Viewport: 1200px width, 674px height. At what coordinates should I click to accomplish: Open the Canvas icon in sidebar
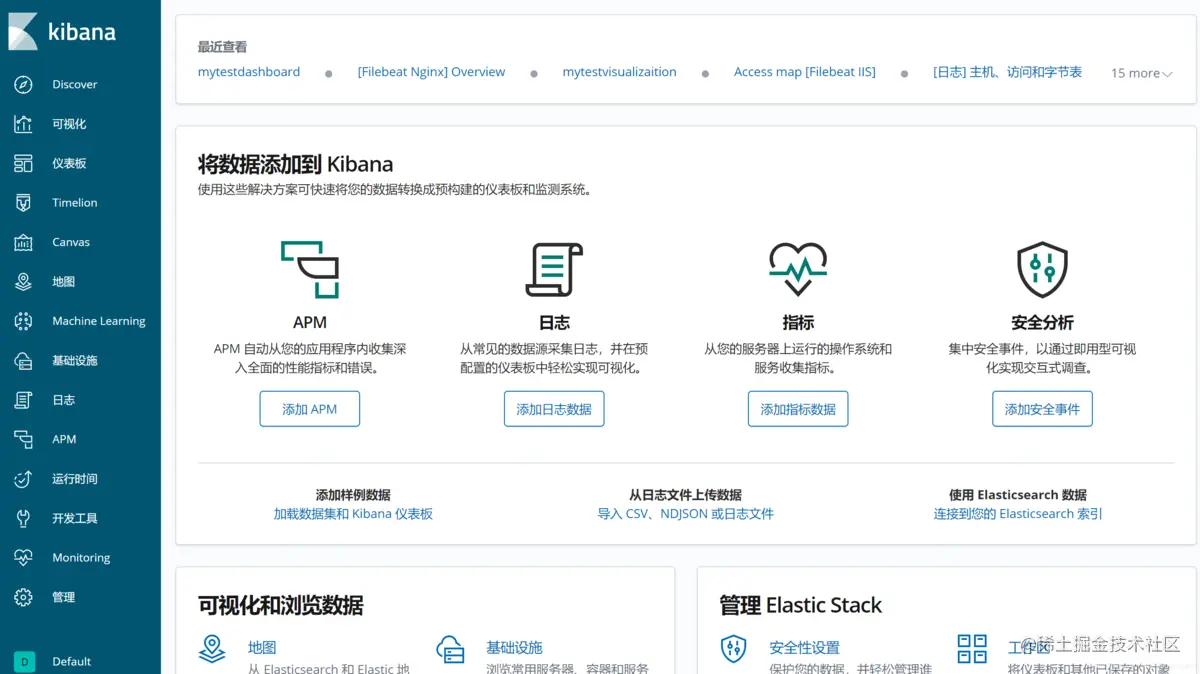point(23,242)
